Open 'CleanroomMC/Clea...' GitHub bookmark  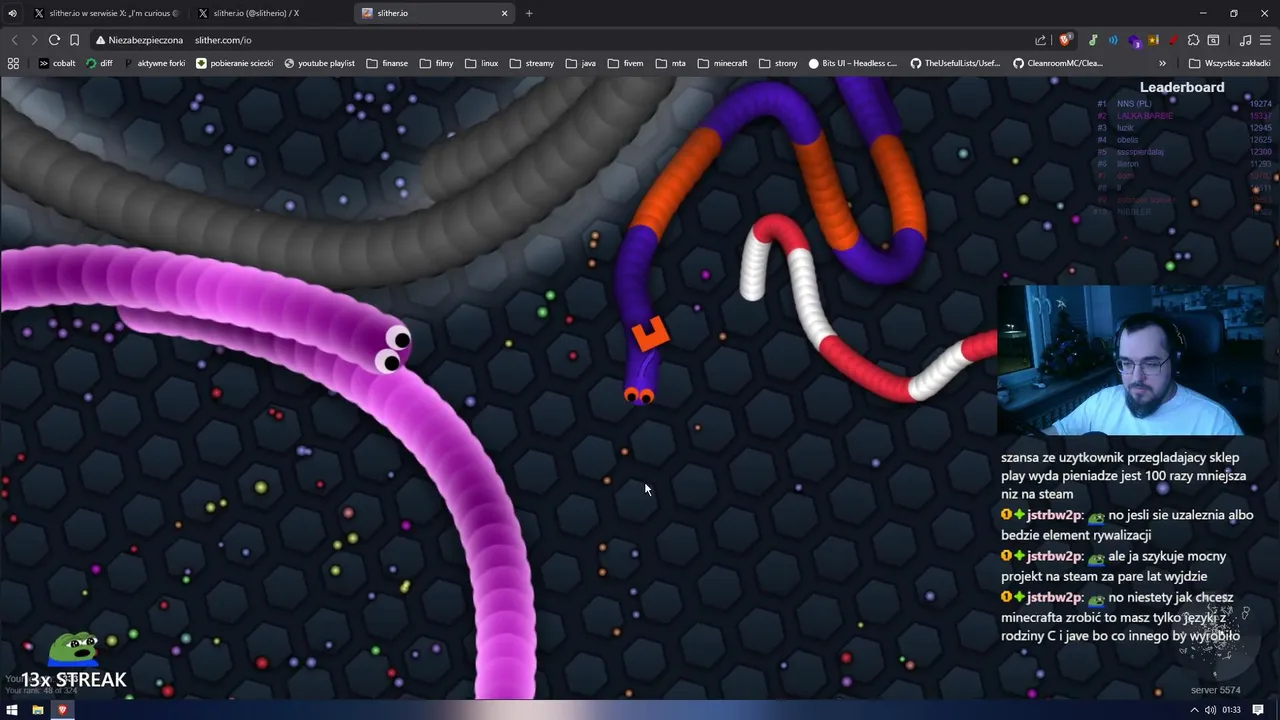pyautogui.click(x=1058, y=63)
